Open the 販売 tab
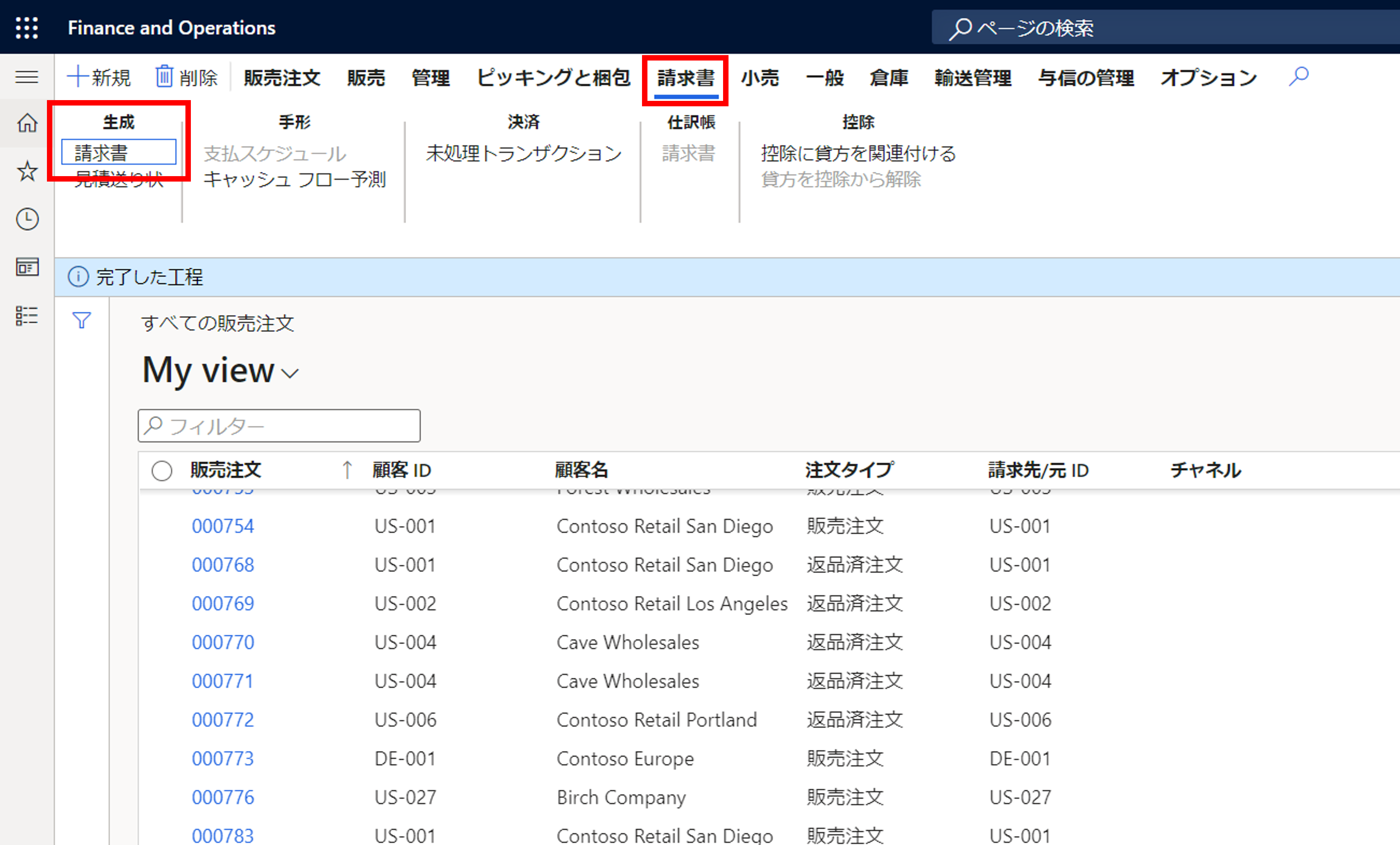Screen dimensions: 1400x845 pyautogui.click(x=367, y=77)
